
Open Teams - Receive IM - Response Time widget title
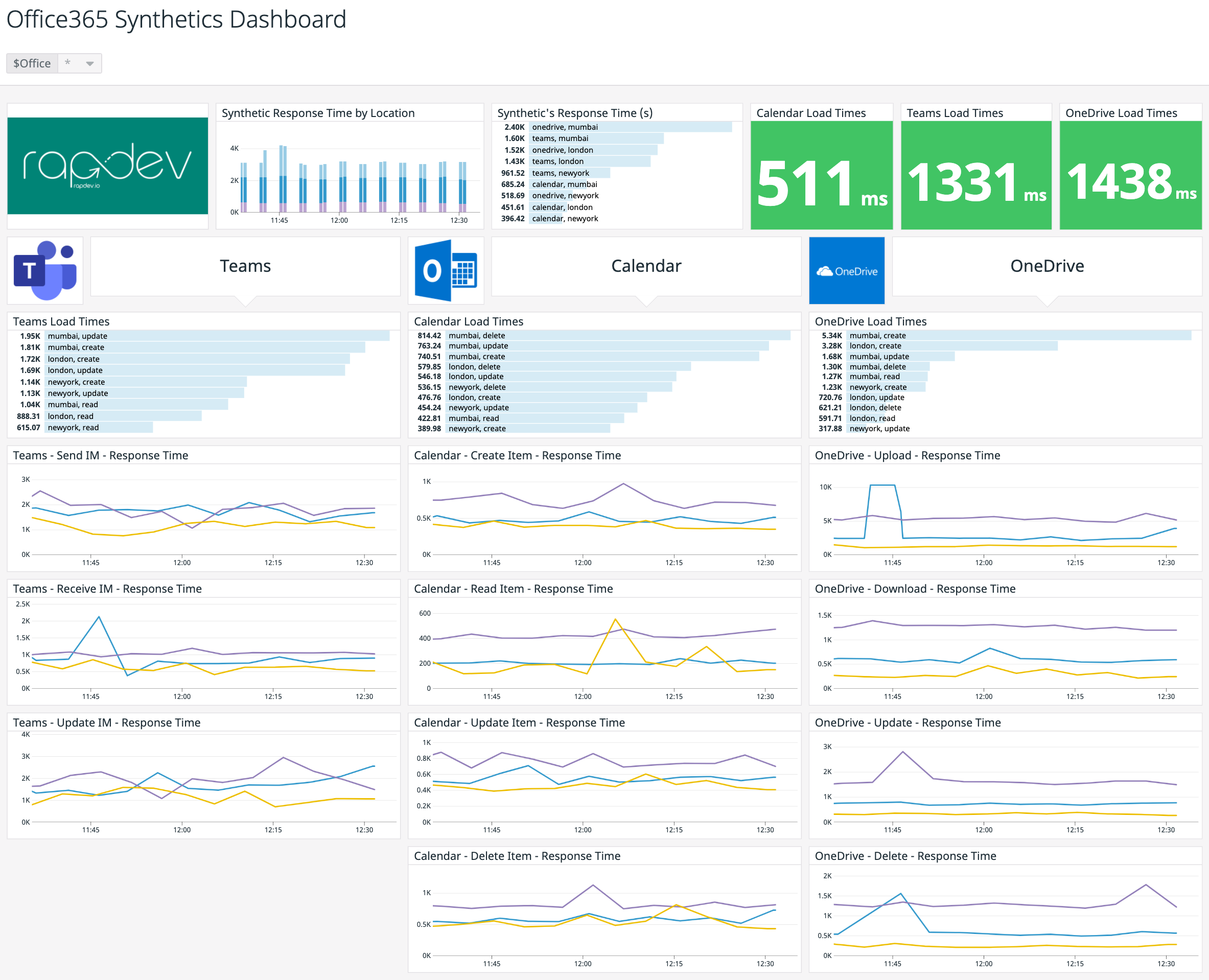click(x=107, y=589)
